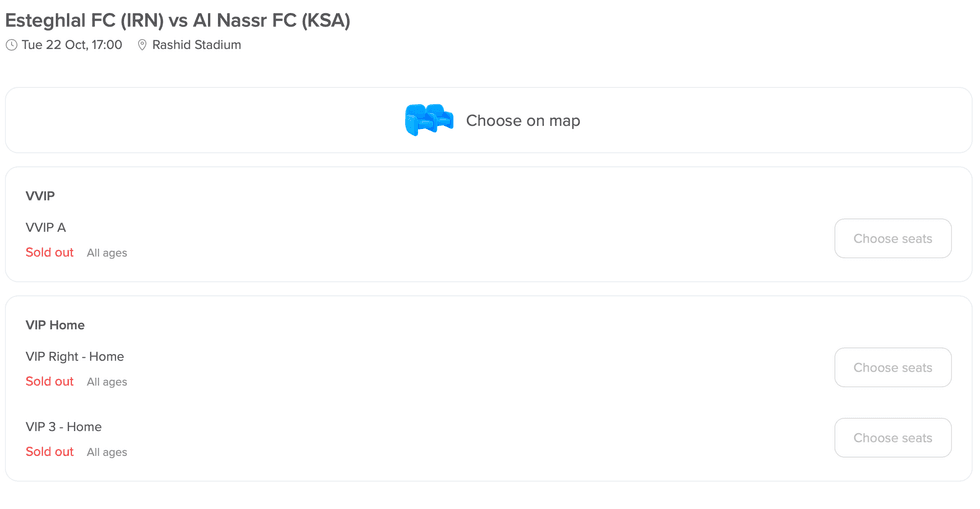Click All ages label under VVIP A
Viewport: 980px width, 509px height.
click(107, 253)
